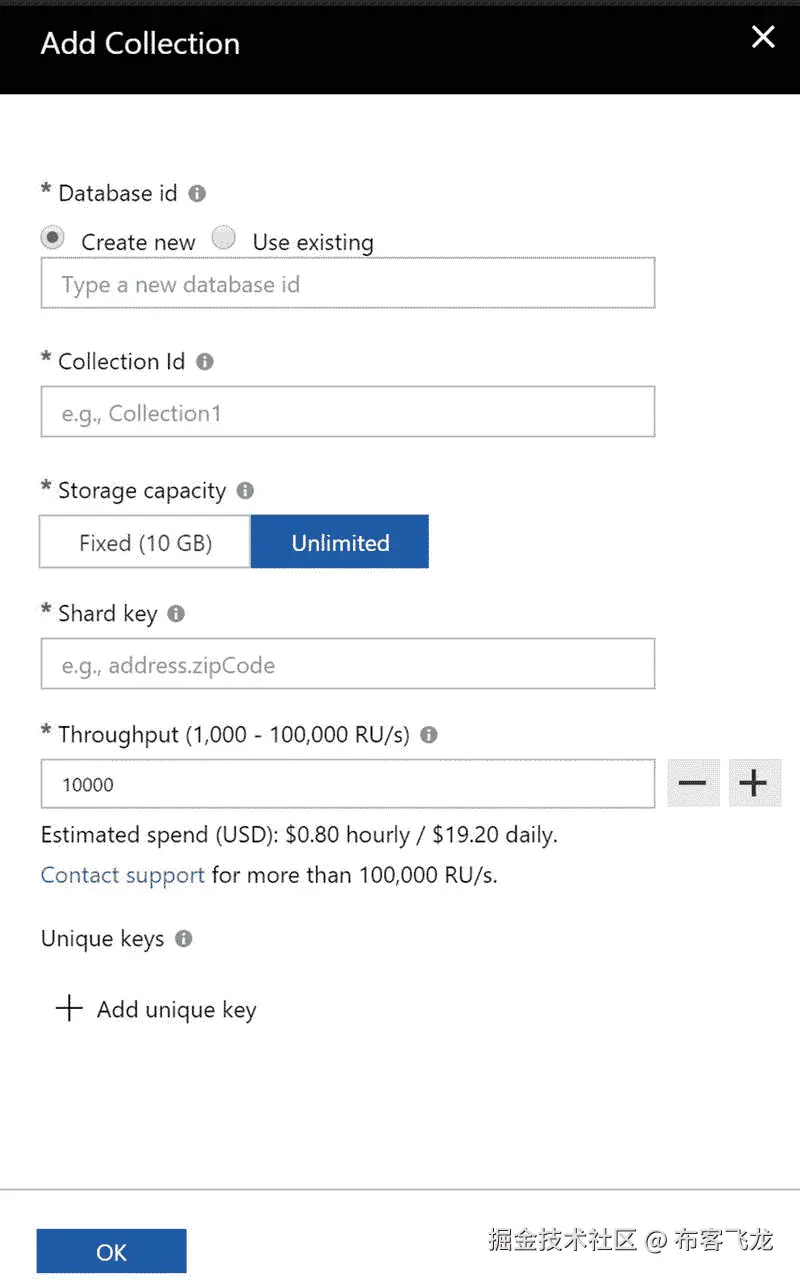Decrease throughput with the minus icon
This screenshot has width=800, height=1280.
(693, 783)
